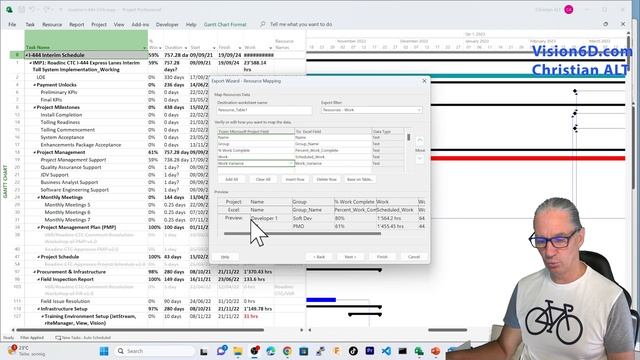Click the Tell me what you want field
The width and height of the screenshot is (640, 360).
(x=301, y=24)
